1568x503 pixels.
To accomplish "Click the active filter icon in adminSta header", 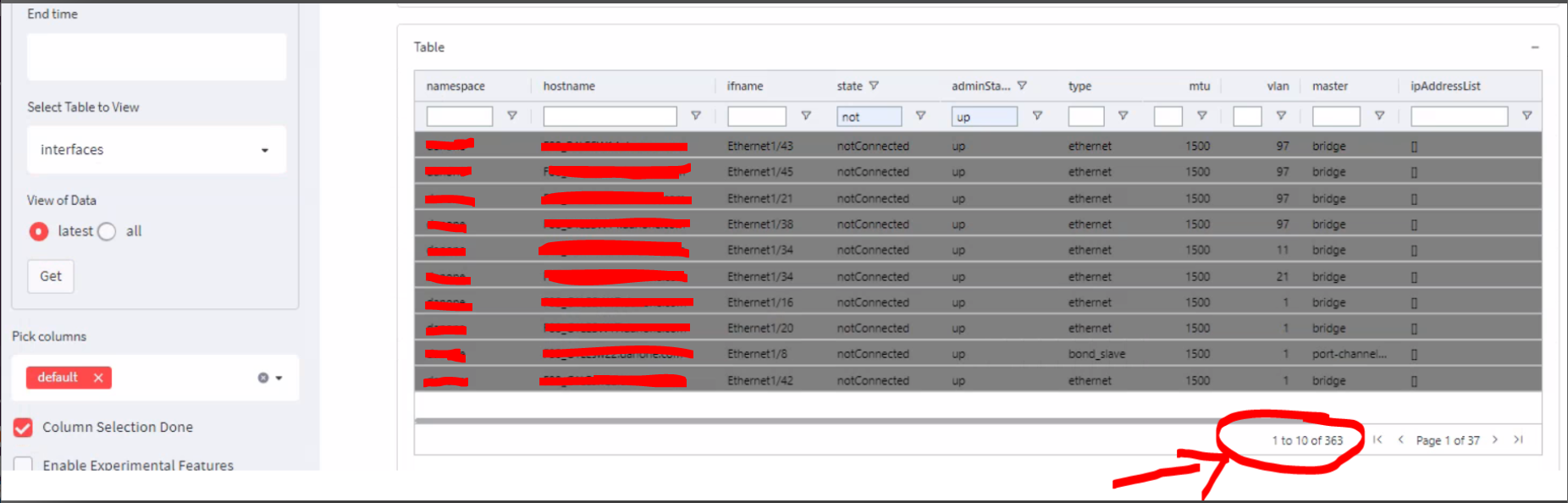I will 1022,86.
